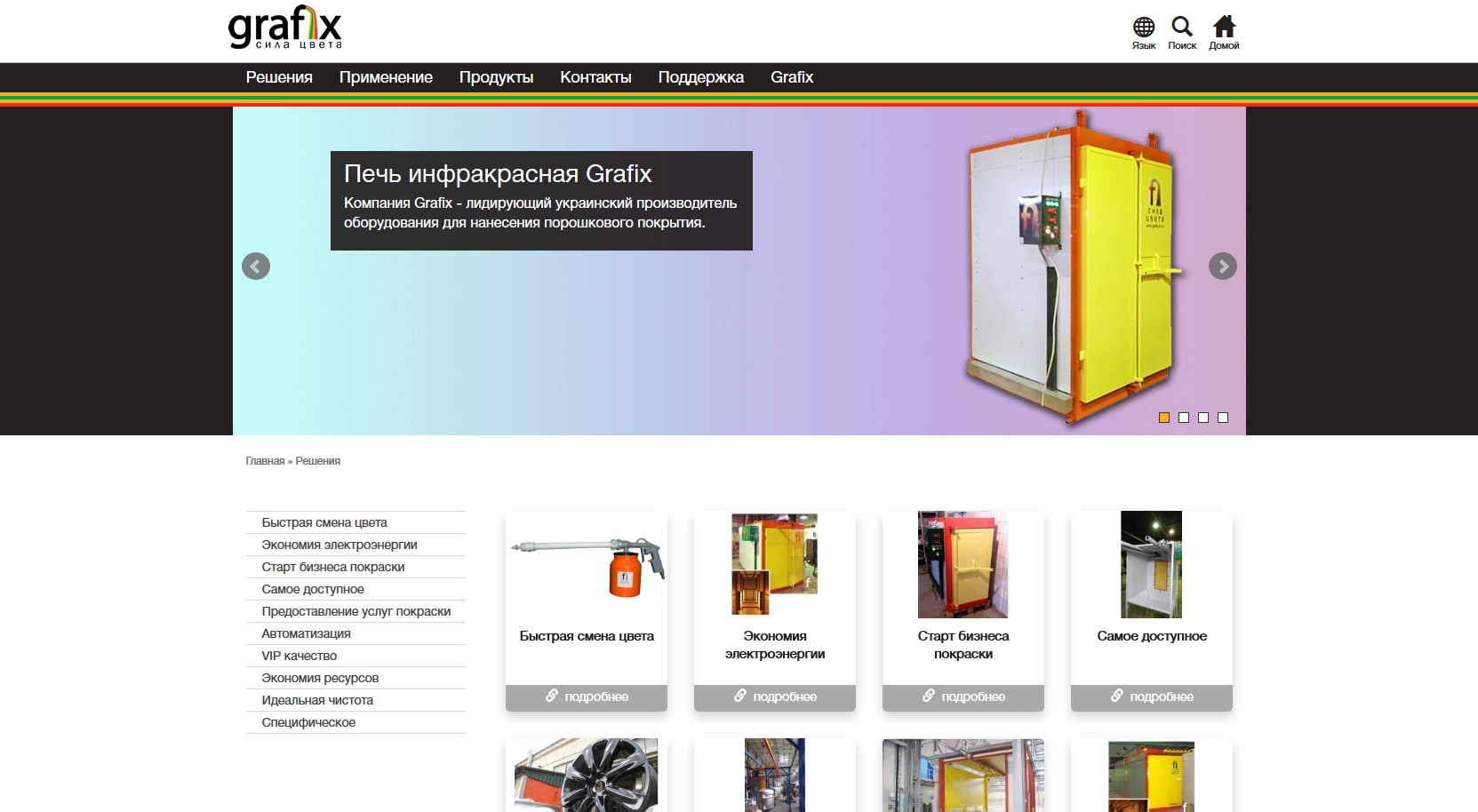Open sidebar link Автоматизация
The image size is (1478, 812).
click(x=356, y=633)
